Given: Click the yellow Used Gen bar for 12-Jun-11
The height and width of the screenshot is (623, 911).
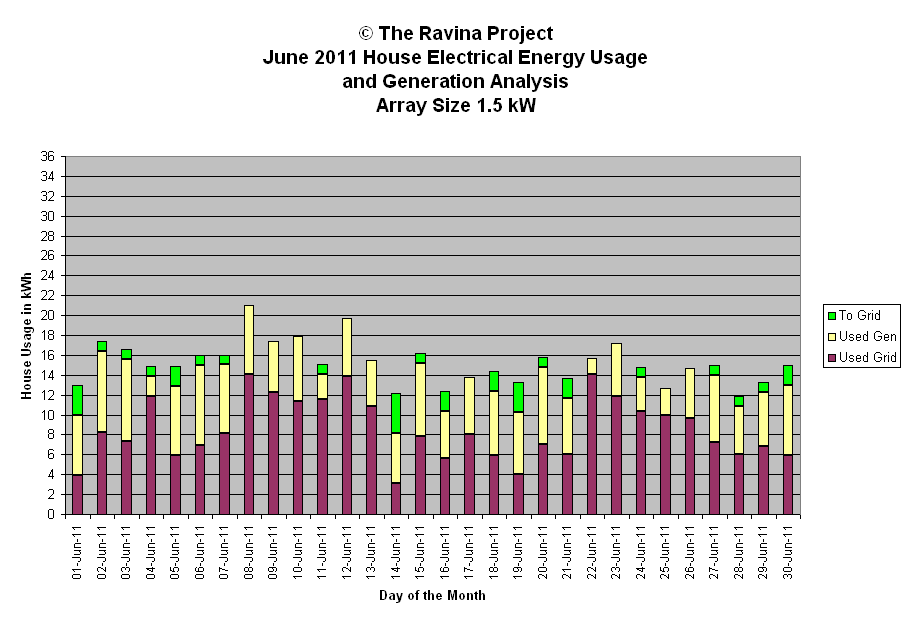Looking at the screenshot, I should tap(347, 348).
